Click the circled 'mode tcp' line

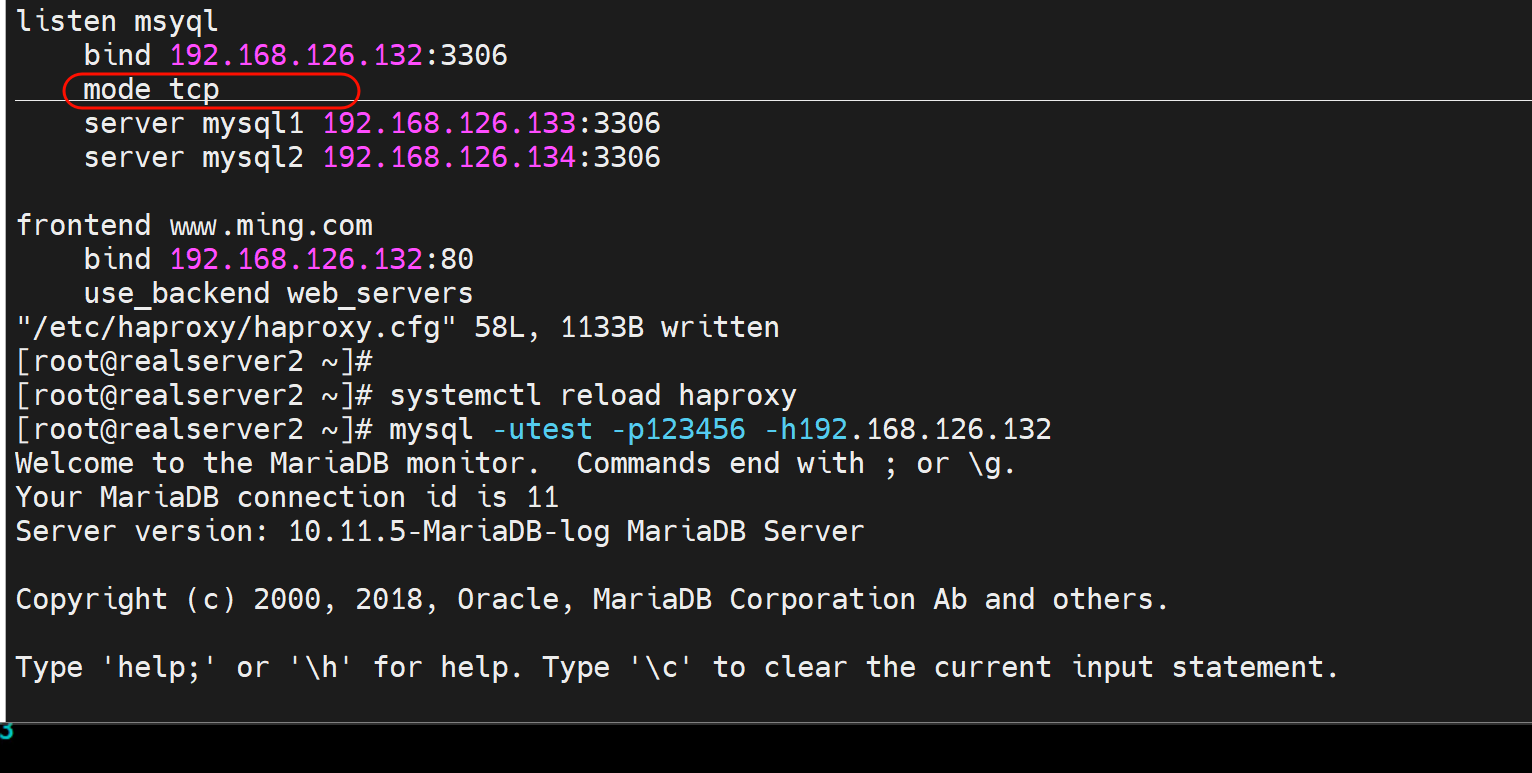pyautogui.click(x=151, y=90)
